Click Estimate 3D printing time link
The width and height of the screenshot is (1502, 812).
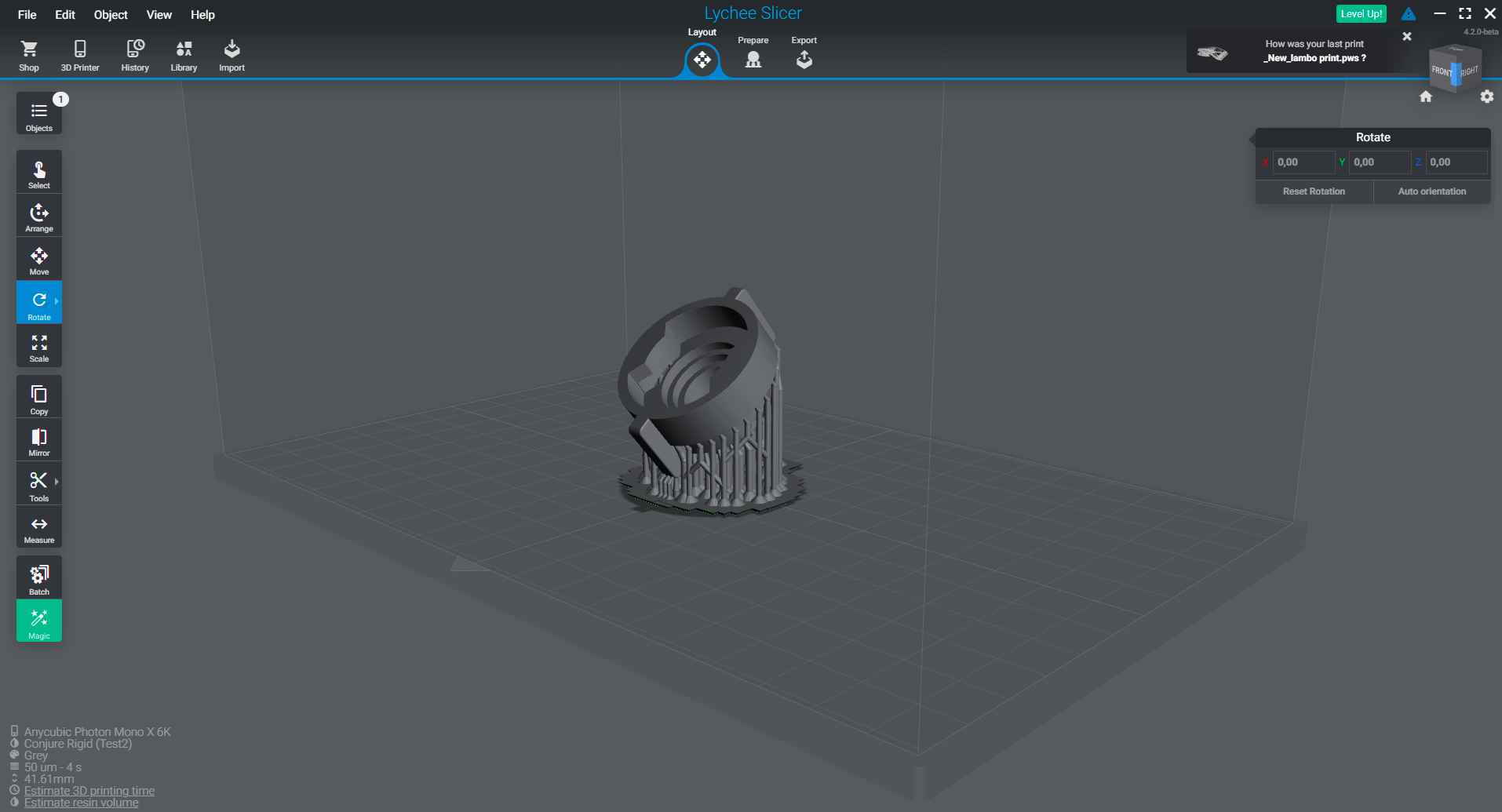coord(89,791)
